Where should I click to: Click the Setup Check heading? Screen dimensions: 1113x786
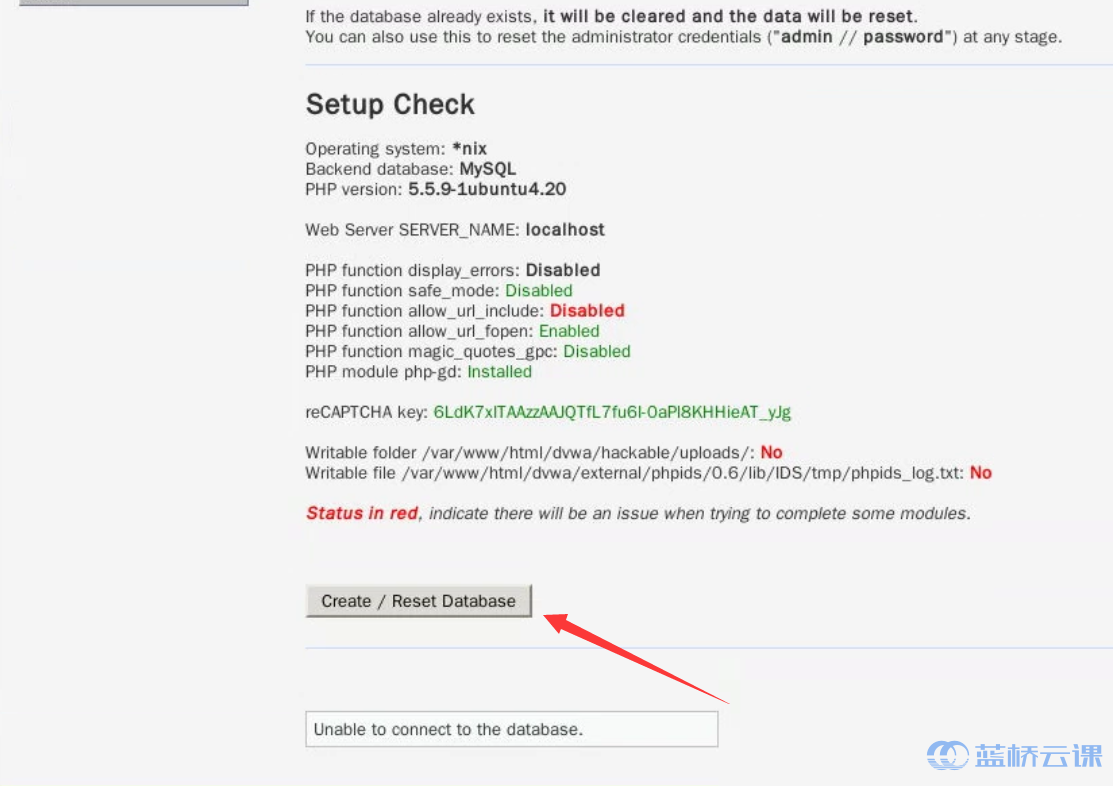click(x=390, y=104)
